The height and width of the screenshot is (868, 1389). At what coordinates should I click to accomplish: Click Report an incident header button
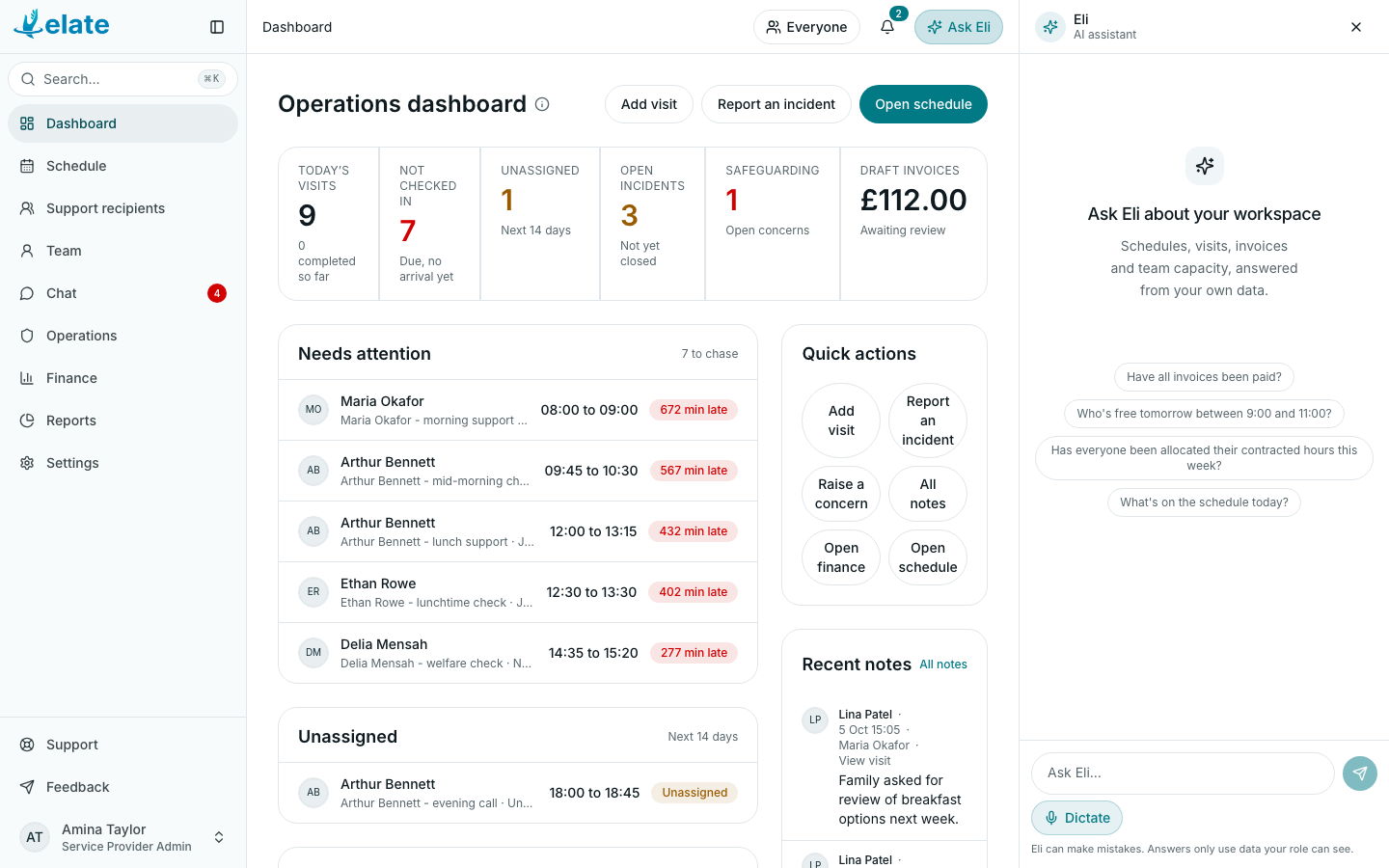coord(776,104)
